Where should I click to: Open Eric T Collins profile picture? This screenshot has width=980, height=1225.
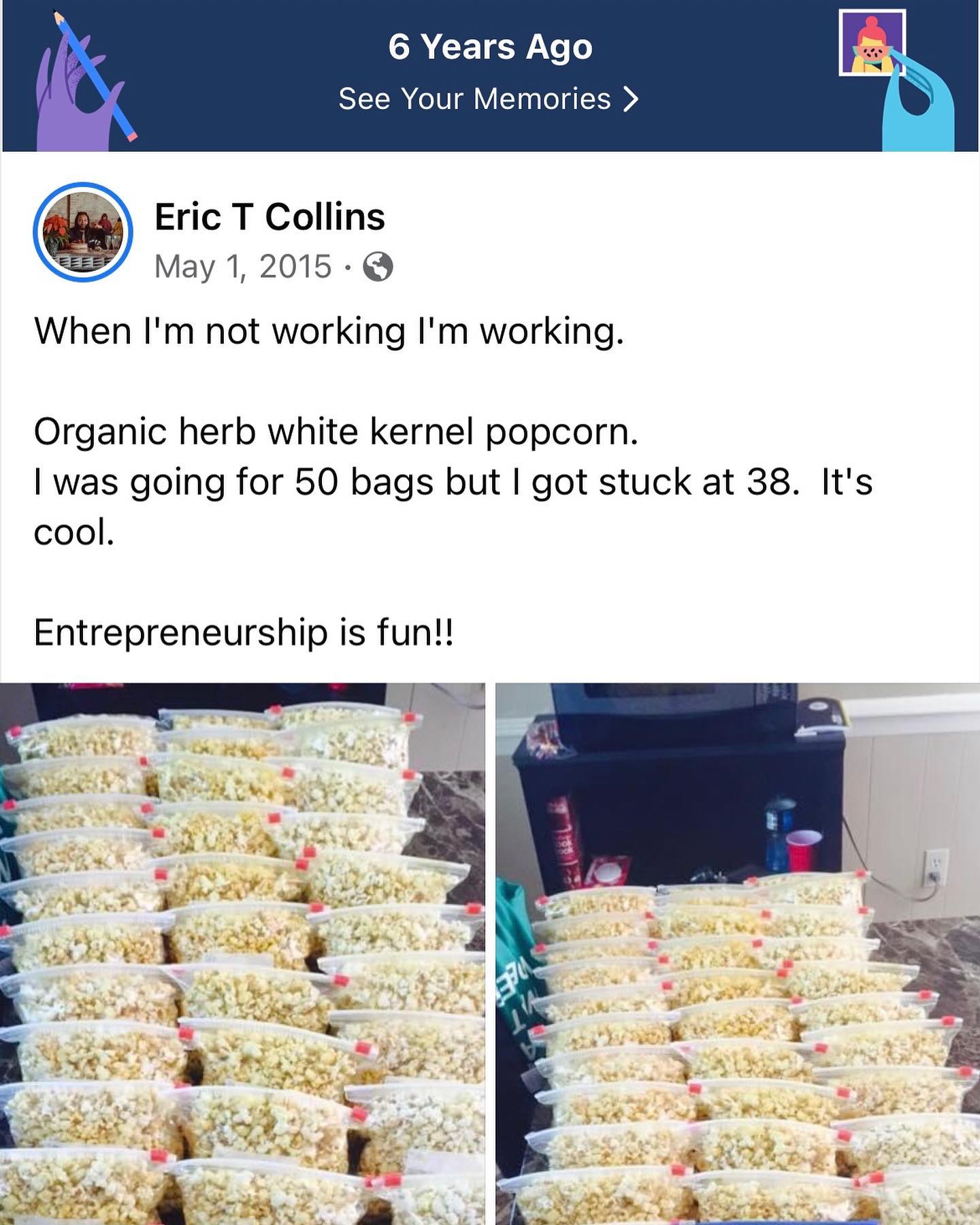[83, 233]
